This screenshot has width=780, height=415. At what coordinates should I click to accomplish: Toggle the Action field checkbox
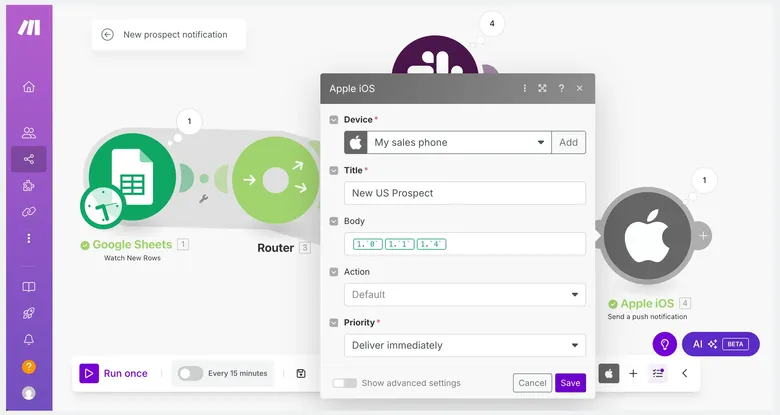[x=334, y=272]
